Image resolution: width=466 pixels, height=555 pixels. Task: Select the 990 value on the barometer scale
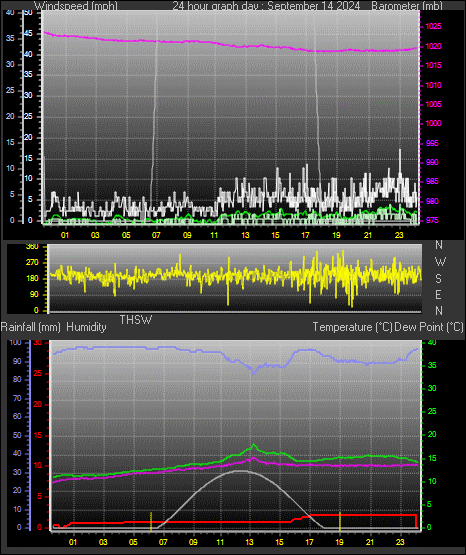point(432,162)
